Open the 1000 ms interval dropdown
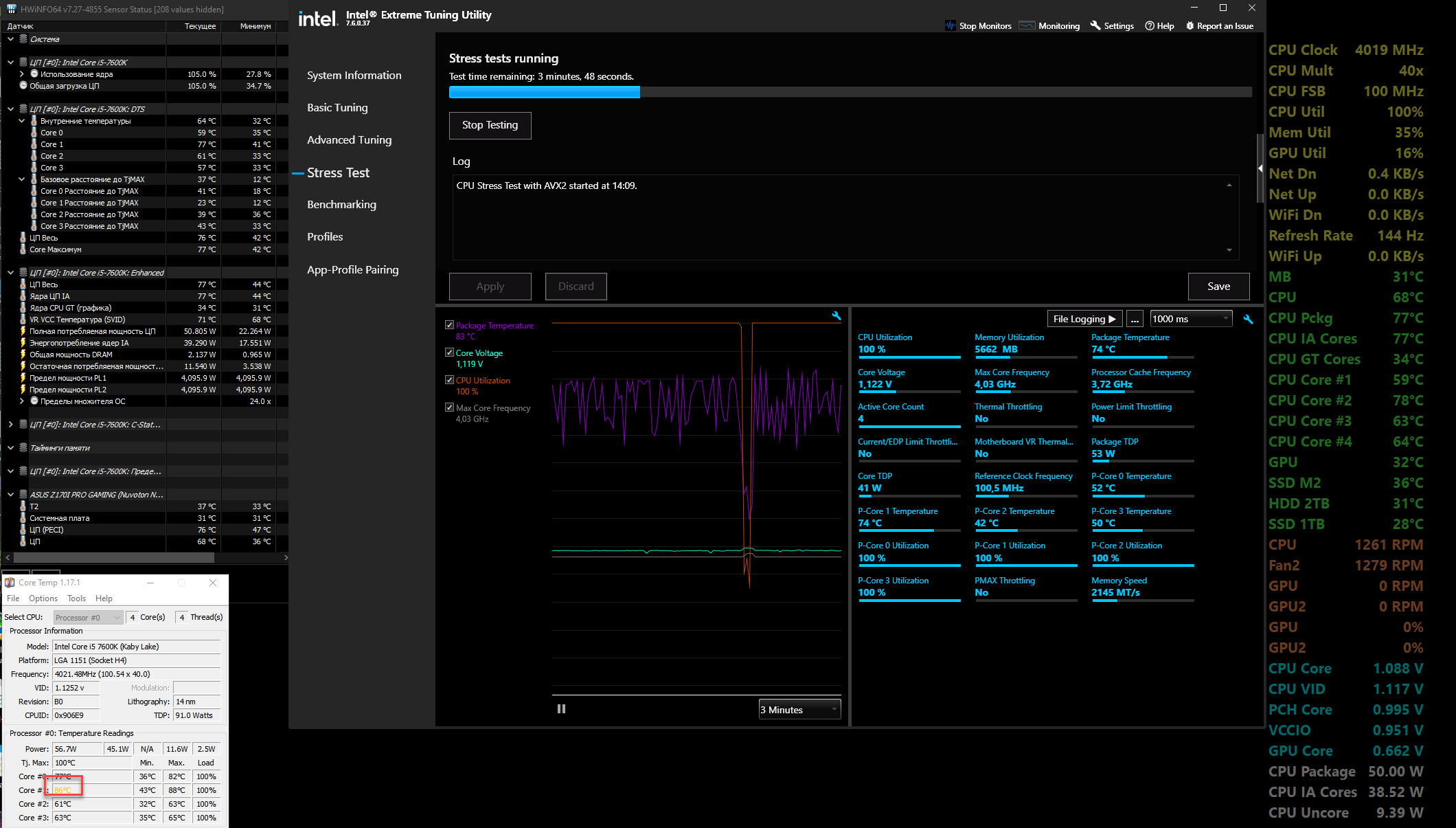Screen dimensions: 1456x828 (x=1191, y=319)
